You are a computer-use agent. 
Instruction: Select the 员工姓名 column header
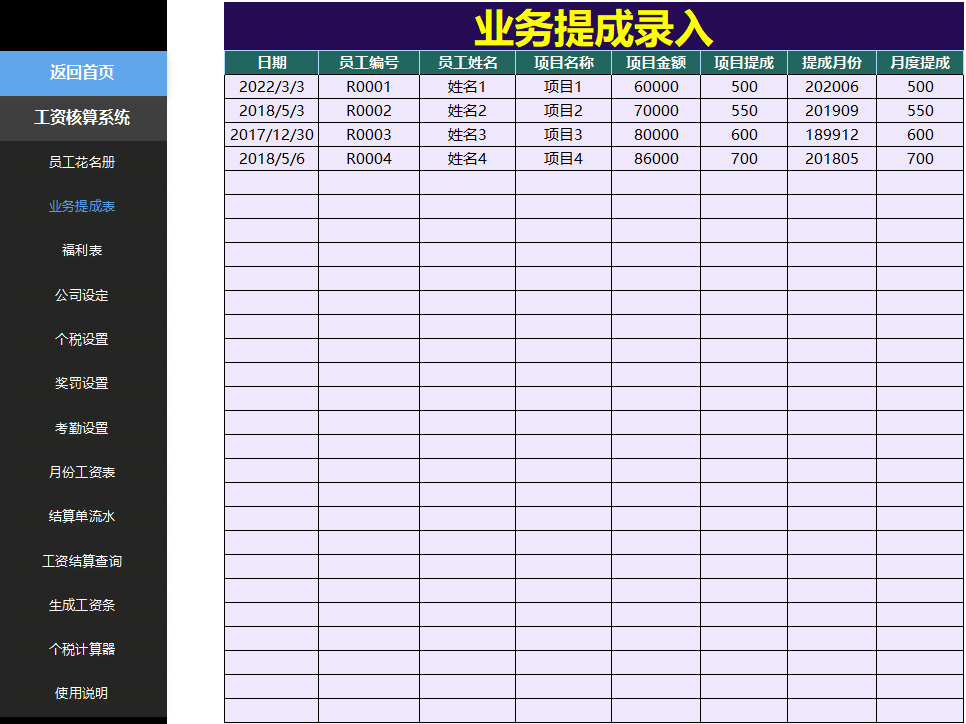click(x=468, y=63)
